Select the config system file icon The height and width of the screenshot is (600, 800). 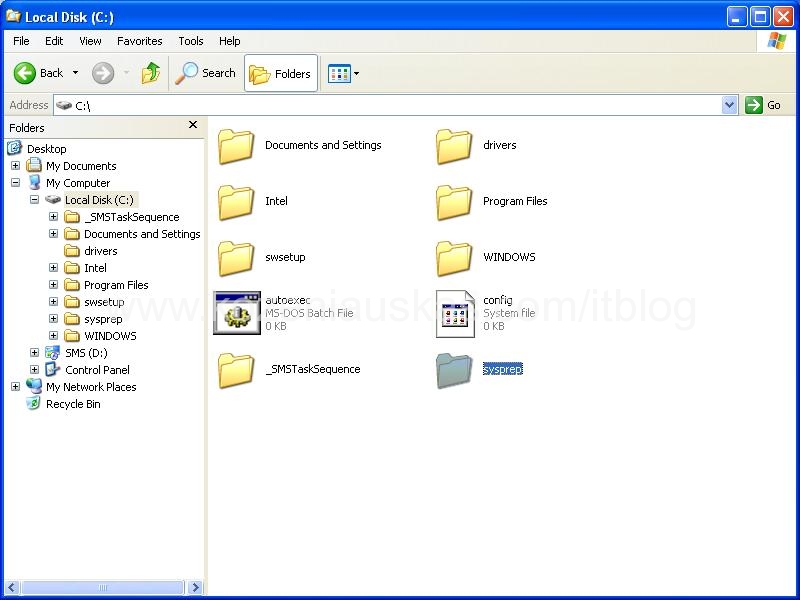pos(455,314)
